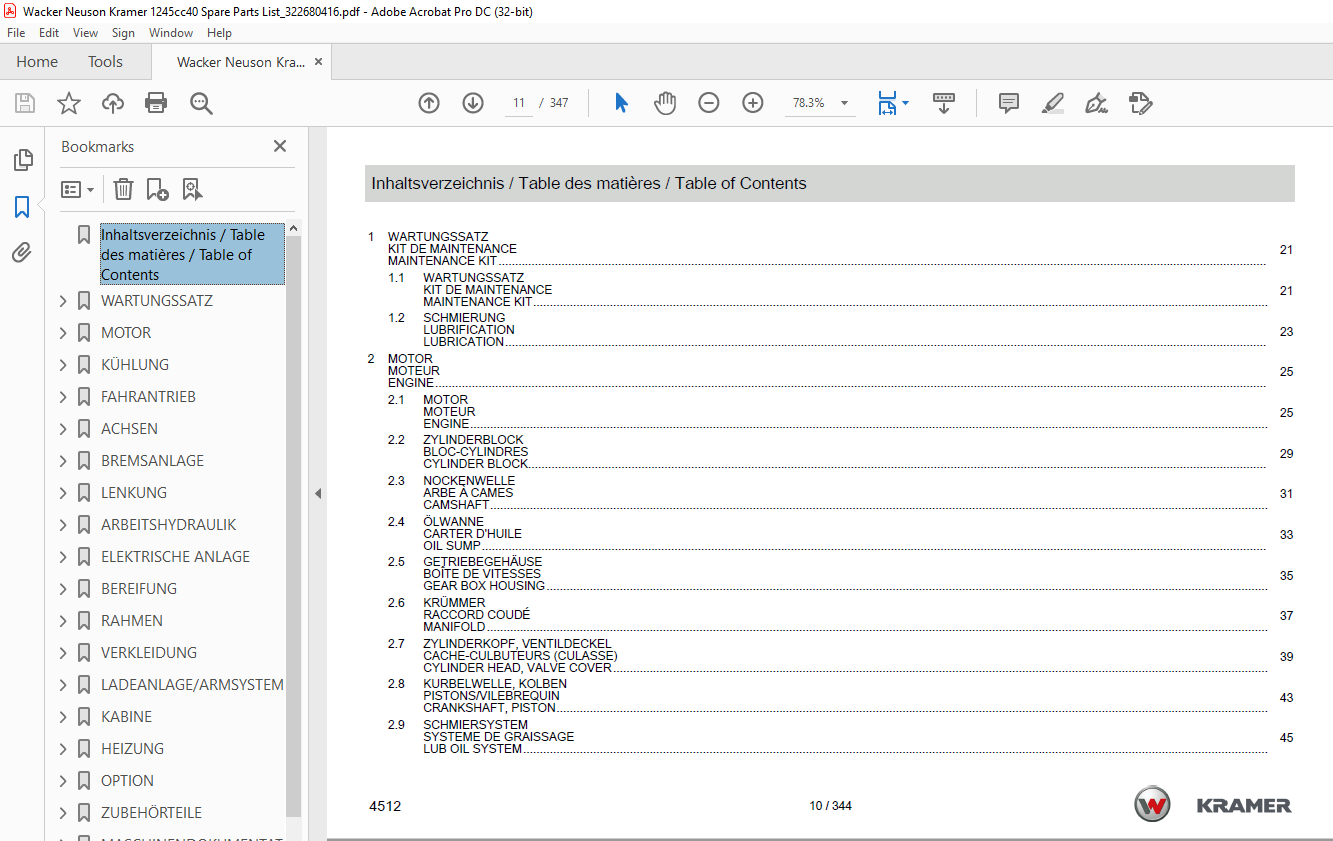Go to the previous page with up arrow
1333x841 pixels.
[429, 103]
